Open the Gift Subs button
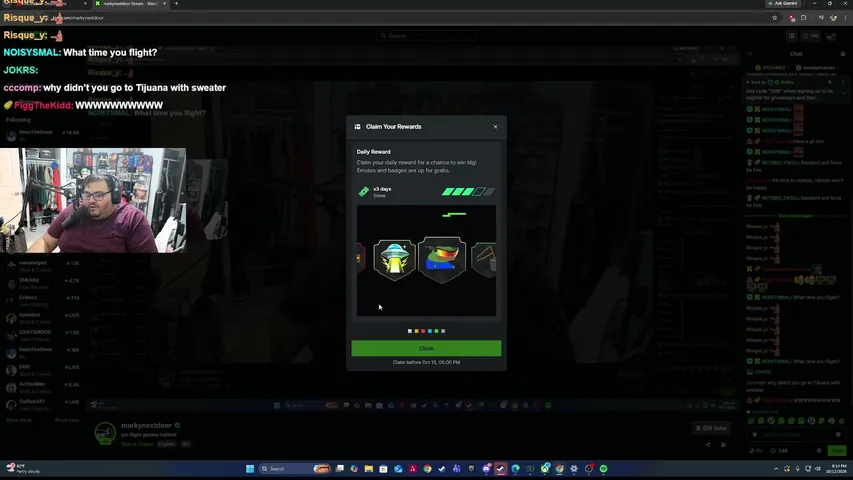The width and height of the screenshot is (853, 480). coord(711,428)
